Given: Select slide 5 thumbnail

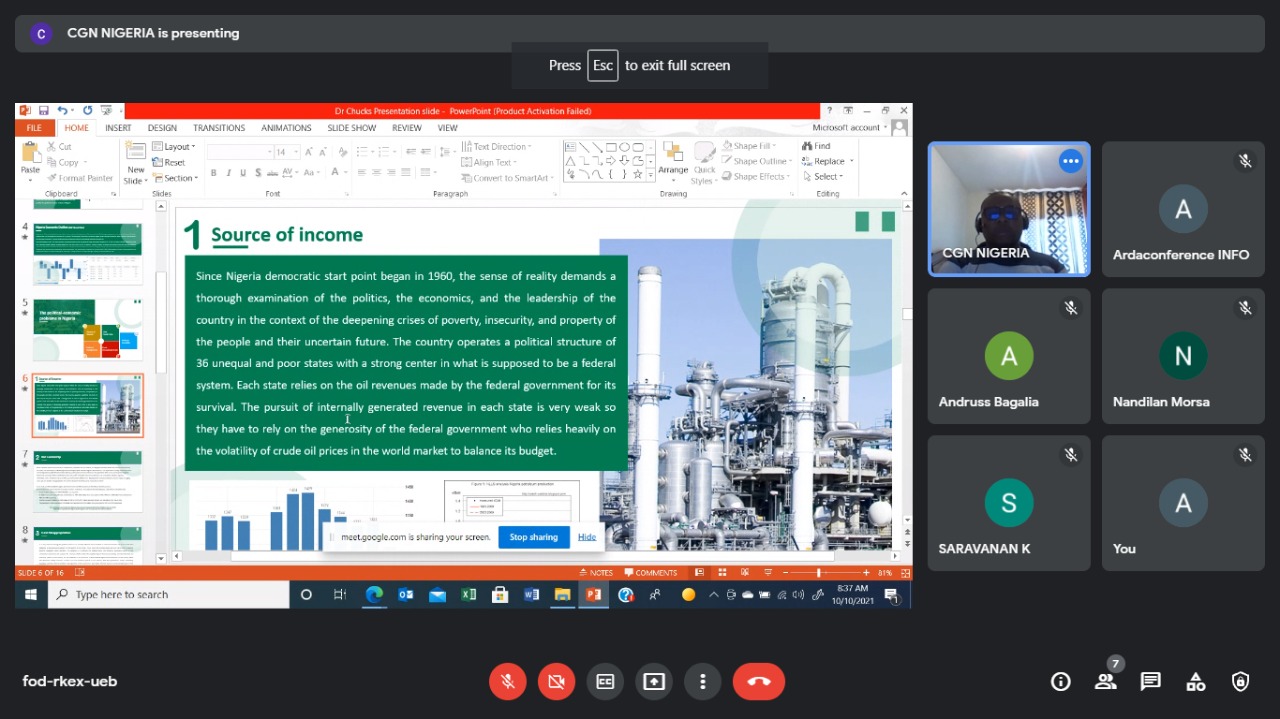Looking at the screenshot, I should pos(88,330).
